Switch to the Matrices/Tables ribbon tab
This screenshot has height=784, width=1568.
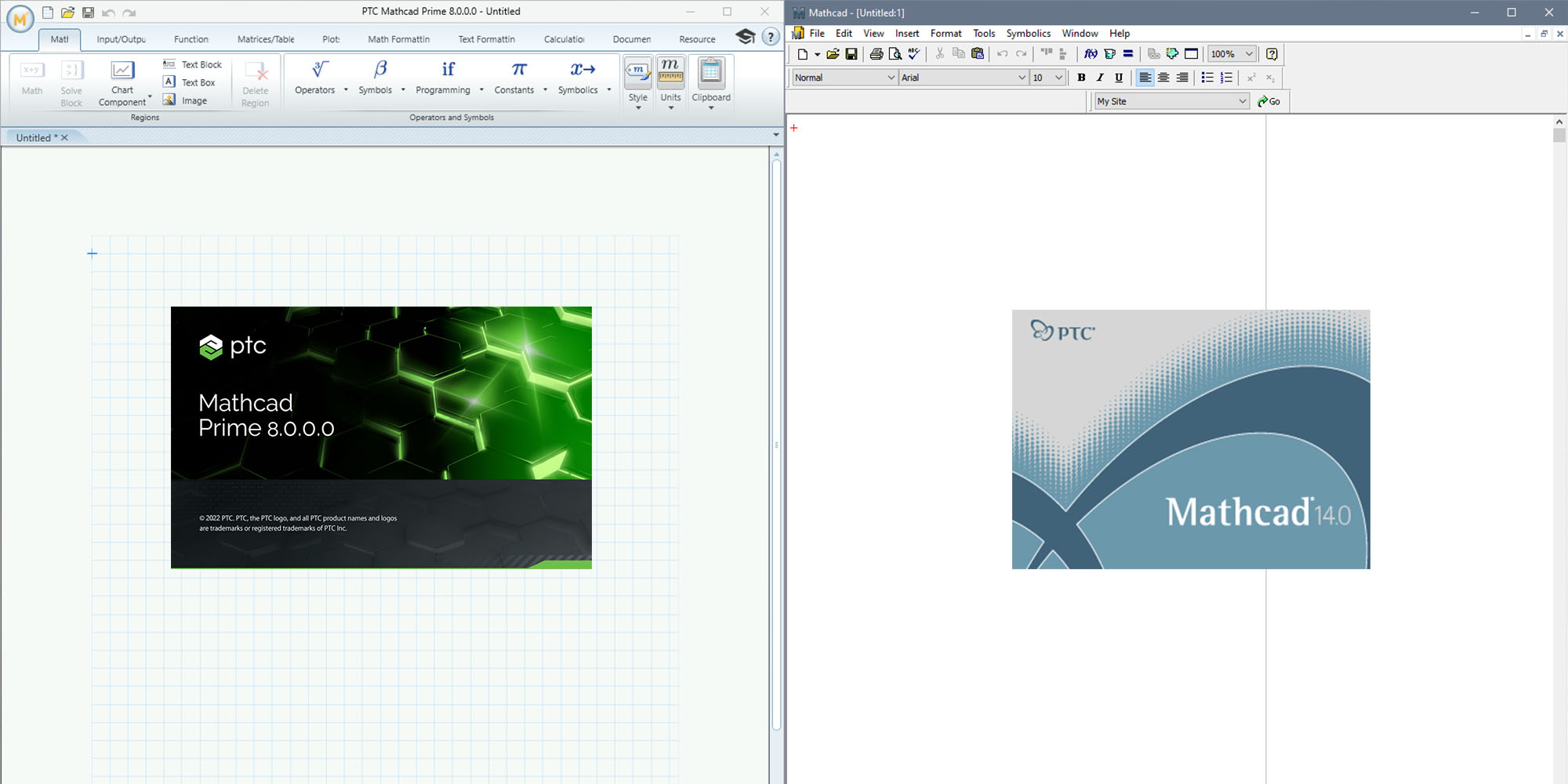click(x=266, y=39)
